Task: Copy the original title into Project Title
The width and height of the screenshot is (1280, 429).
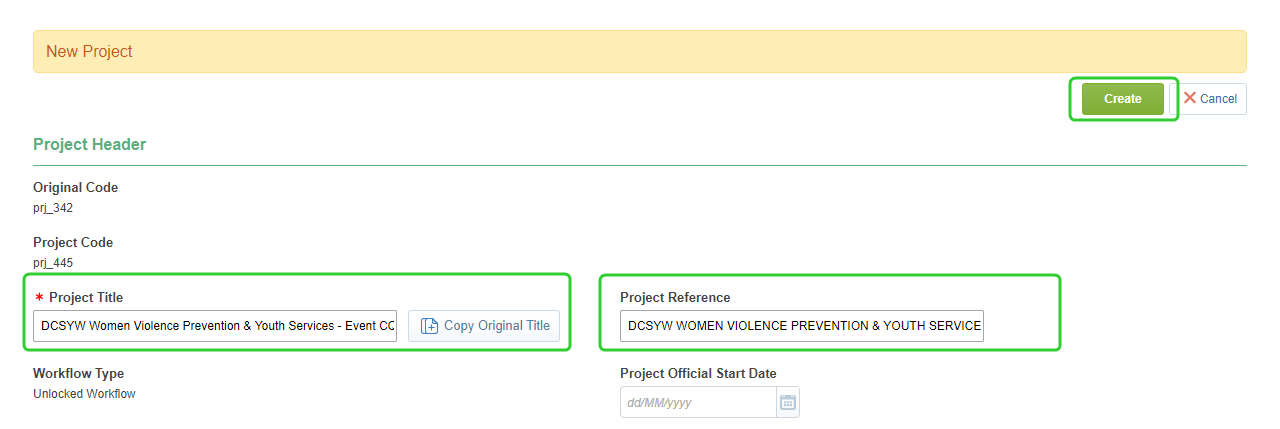Action: click(x=484, y=326)
